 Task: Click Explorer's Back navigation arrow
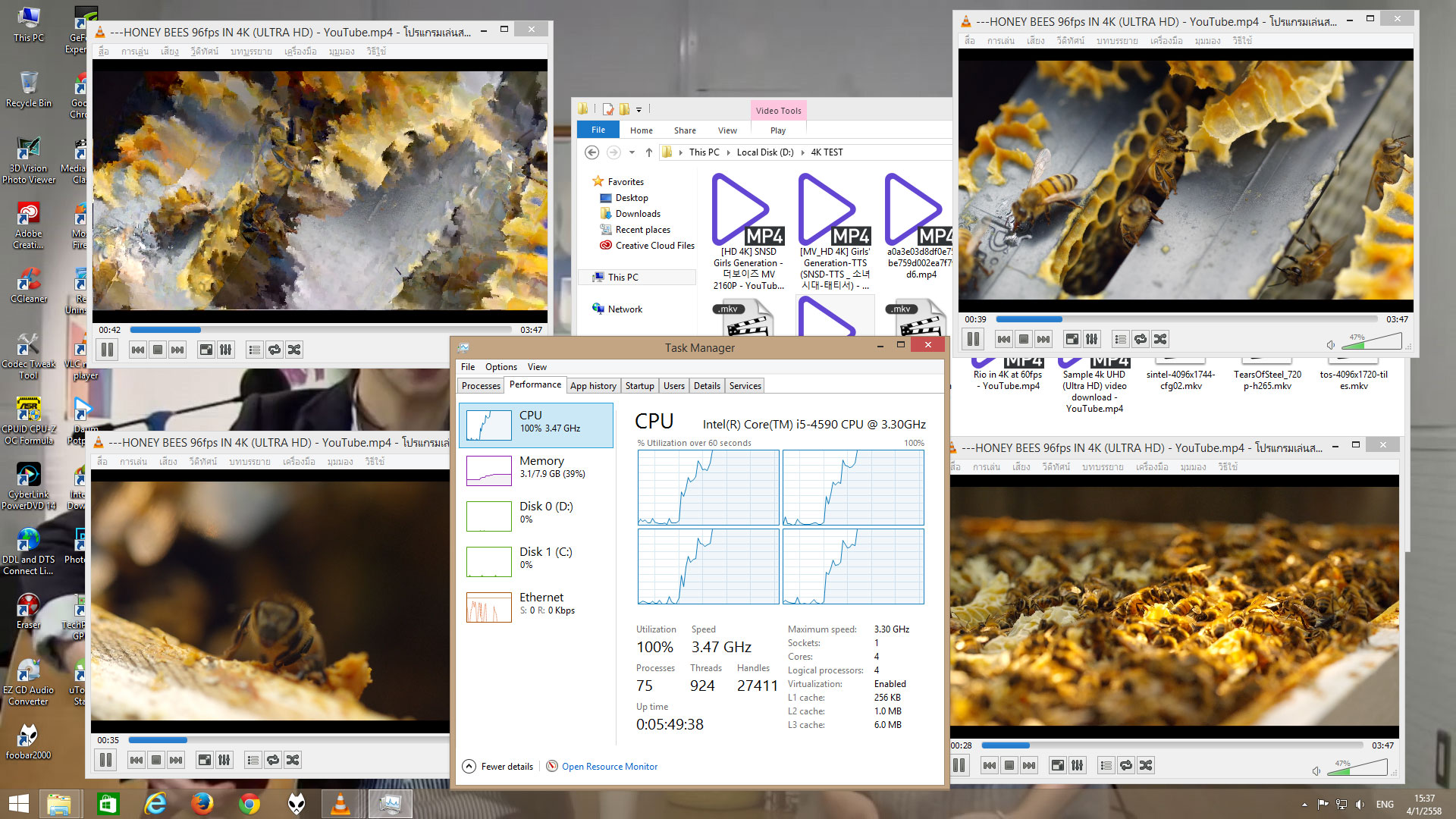point(591,152)
